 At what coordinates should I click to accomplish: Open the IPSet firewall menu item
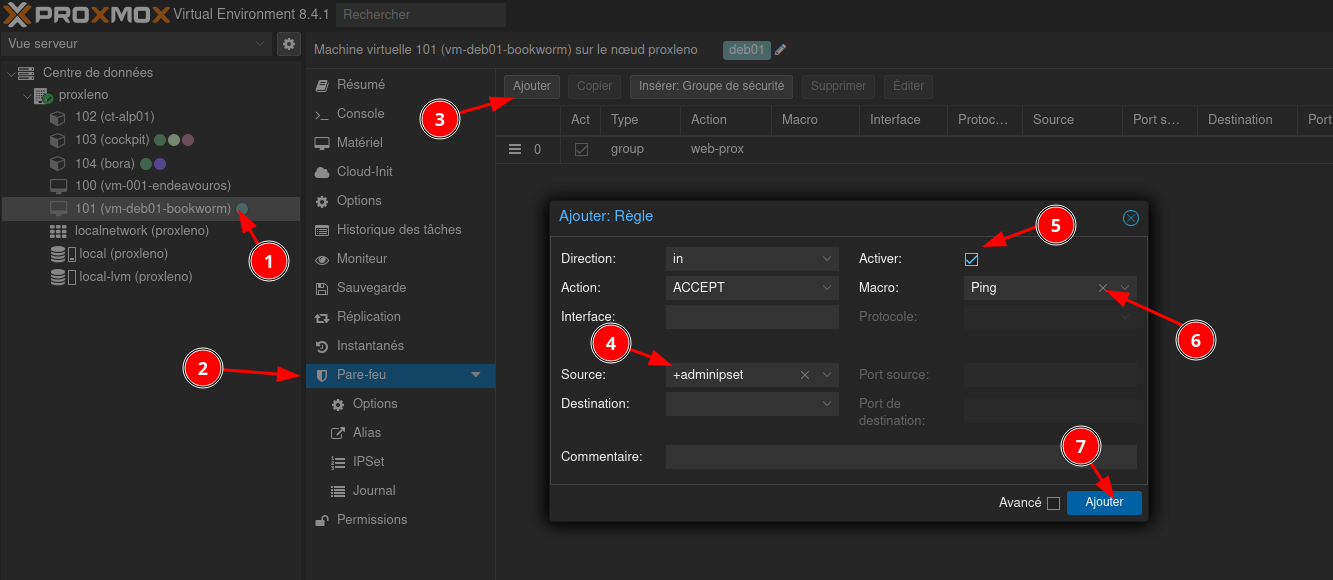coord(368,462)
